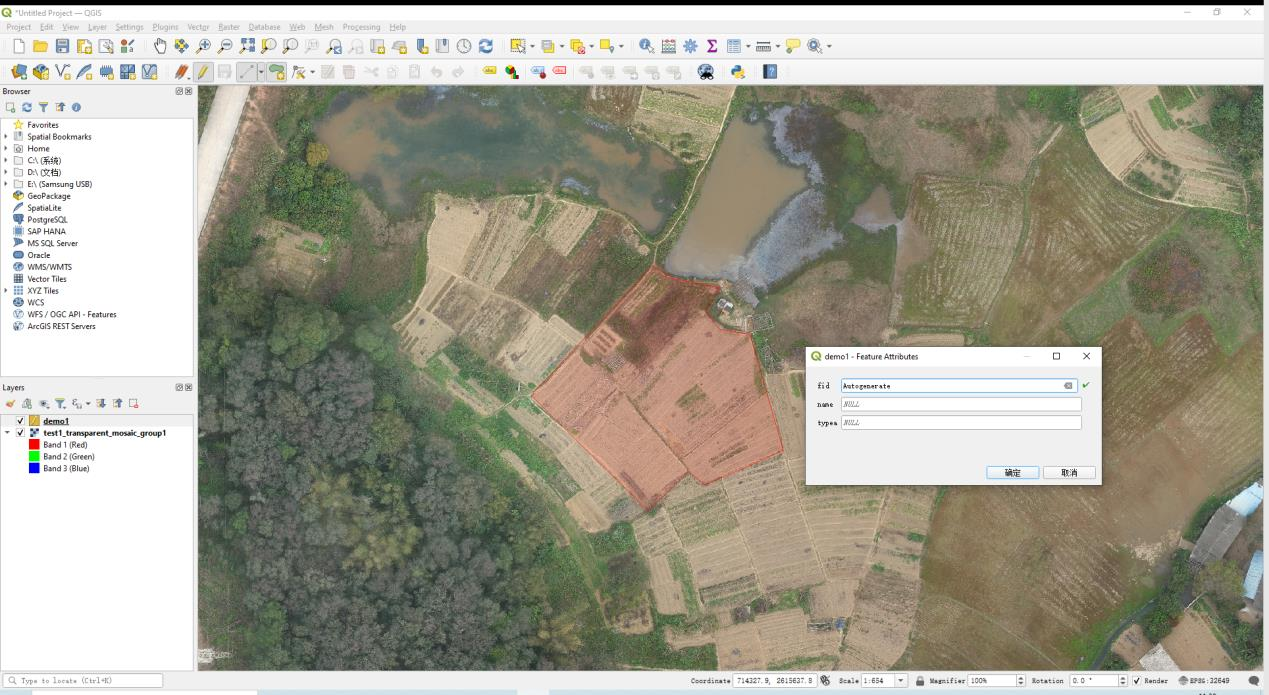Click the Identify Features tool
The height and width of the screenshot is (695, 1269).
(646, 46)
